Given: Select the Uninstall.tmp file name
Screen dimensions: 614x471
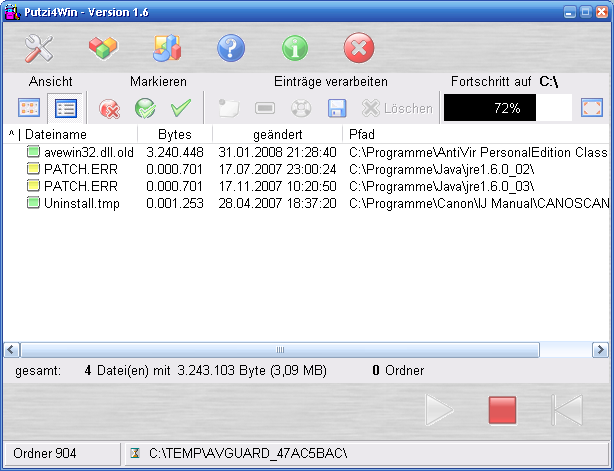Looking at the screenshot, I should click(x=82, y=204).
